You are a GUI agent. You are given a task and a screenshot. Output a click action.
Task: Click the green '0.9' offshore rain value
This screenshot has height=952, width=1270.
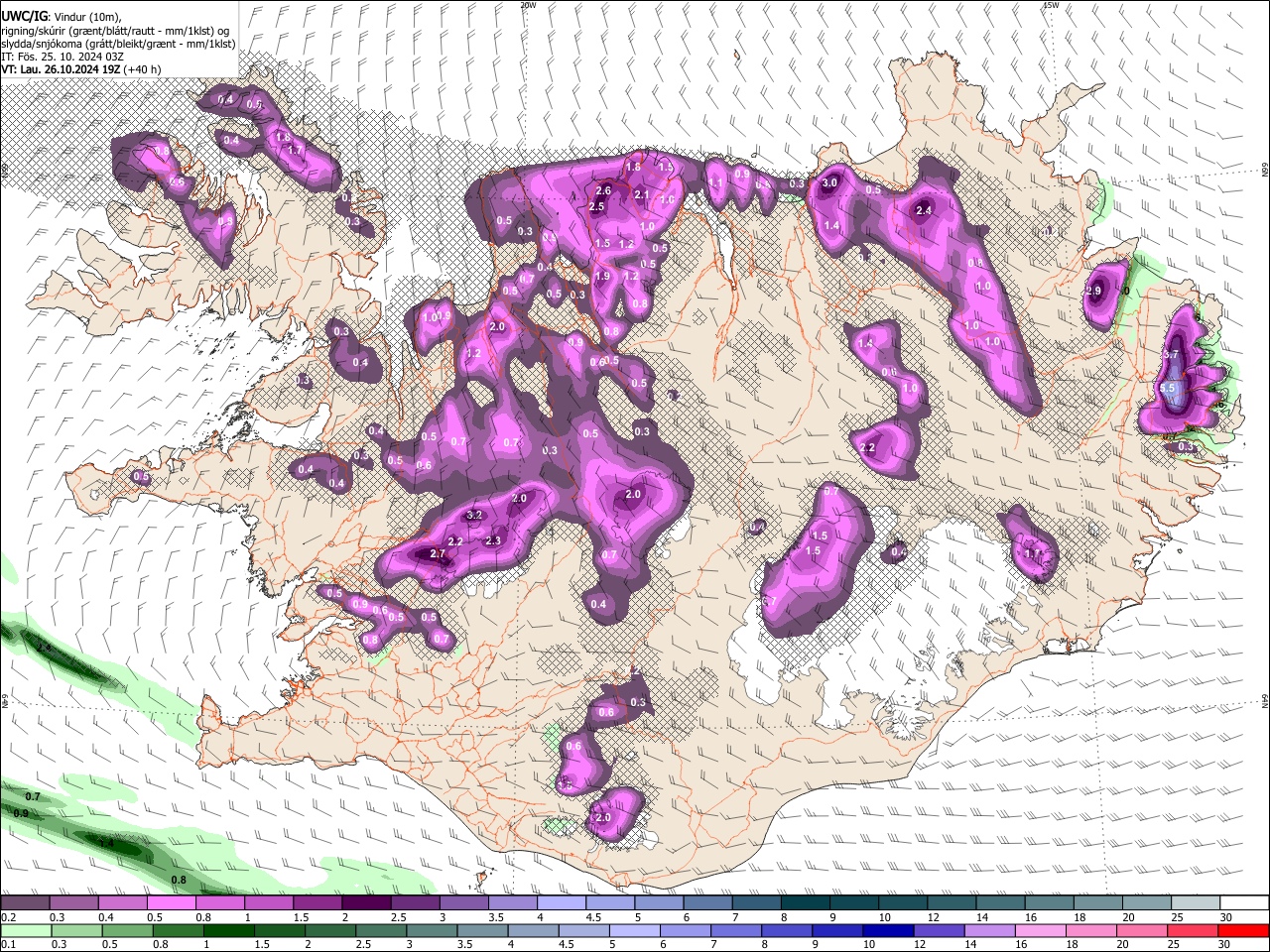[22, 813]
